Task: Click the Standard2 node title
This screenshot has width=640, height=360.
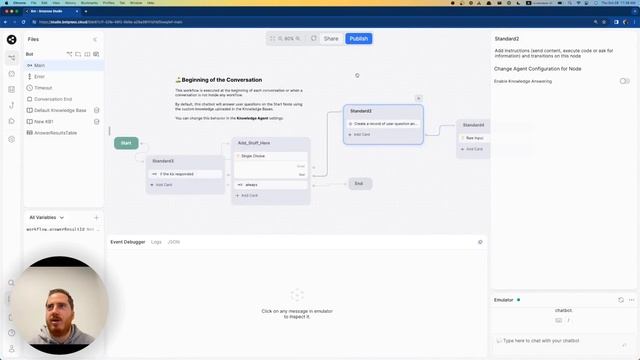Action: click(x=361, y=111)
